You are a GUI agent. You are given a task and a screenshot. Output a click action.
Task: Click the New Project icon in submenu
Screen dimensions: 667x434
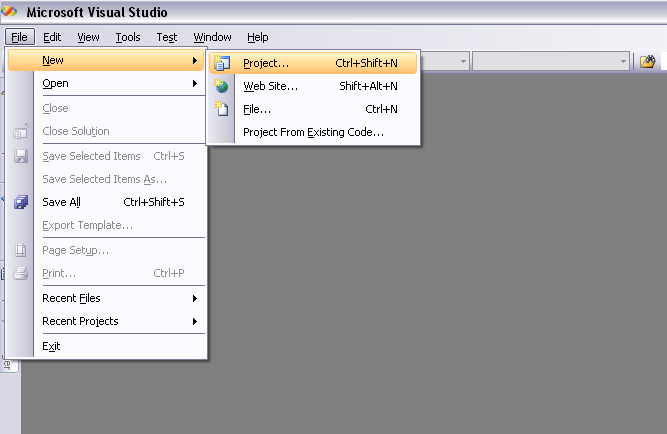click(x=222, y=63)
